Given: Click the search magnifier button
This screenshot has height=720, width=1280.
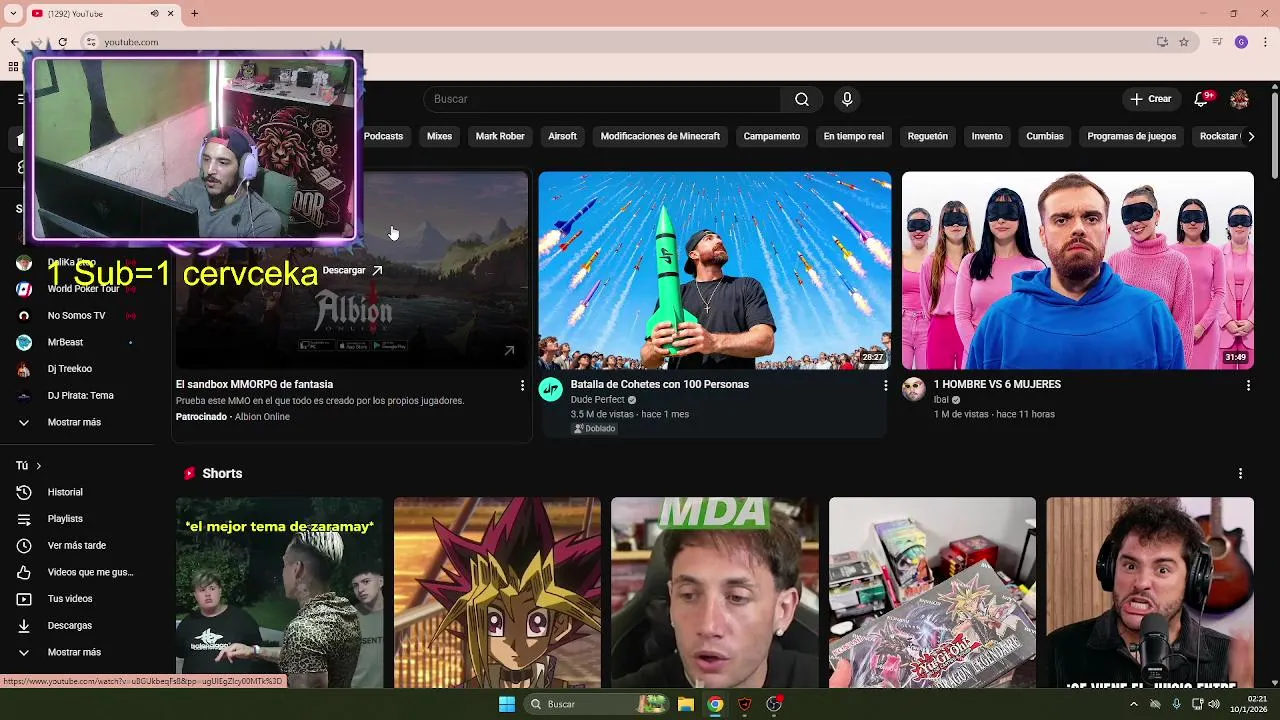Looking at the screenshot, I should click(801, 99).
